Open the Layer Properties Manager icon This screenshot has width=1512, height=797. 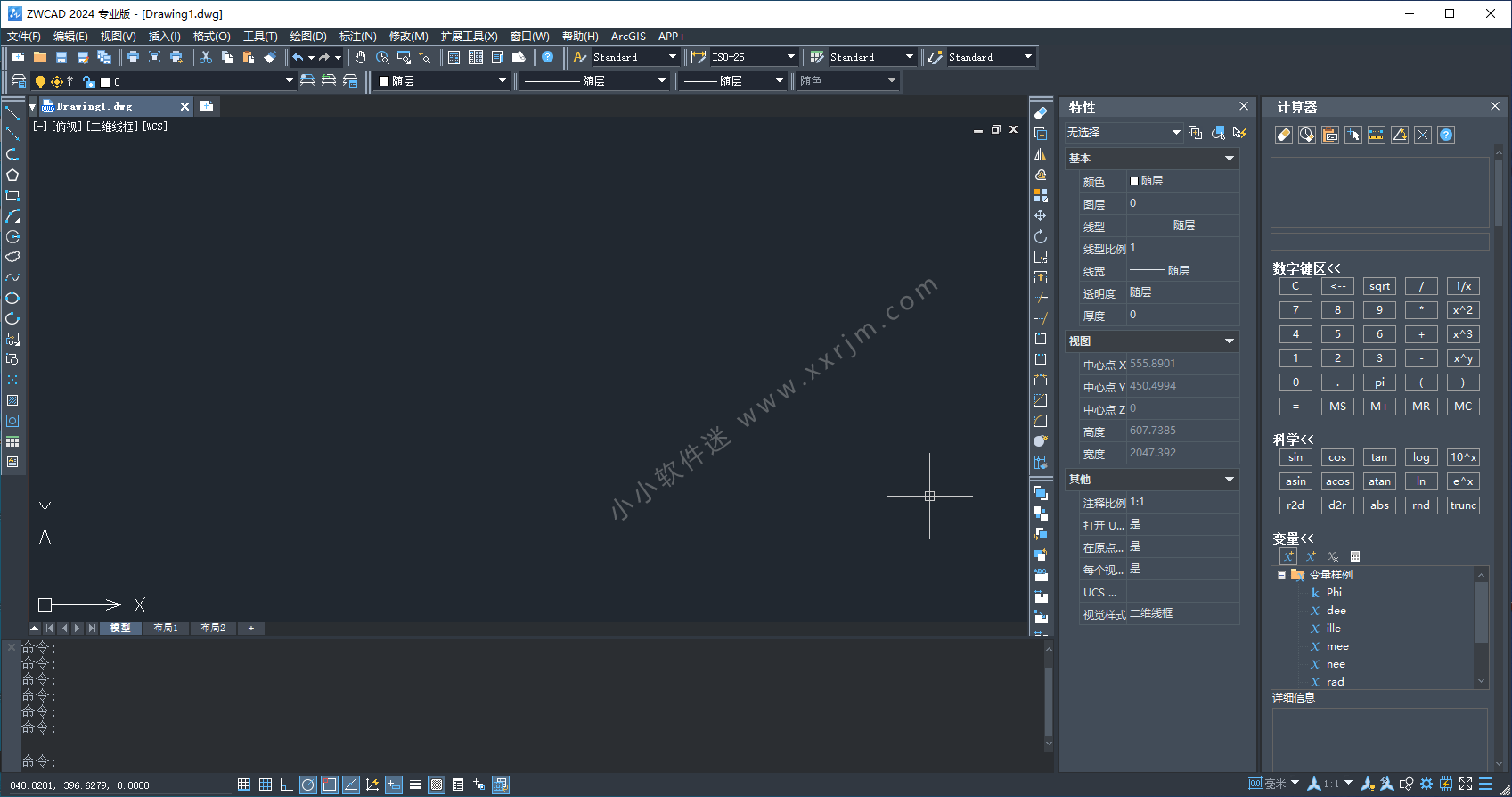[18, 81]
